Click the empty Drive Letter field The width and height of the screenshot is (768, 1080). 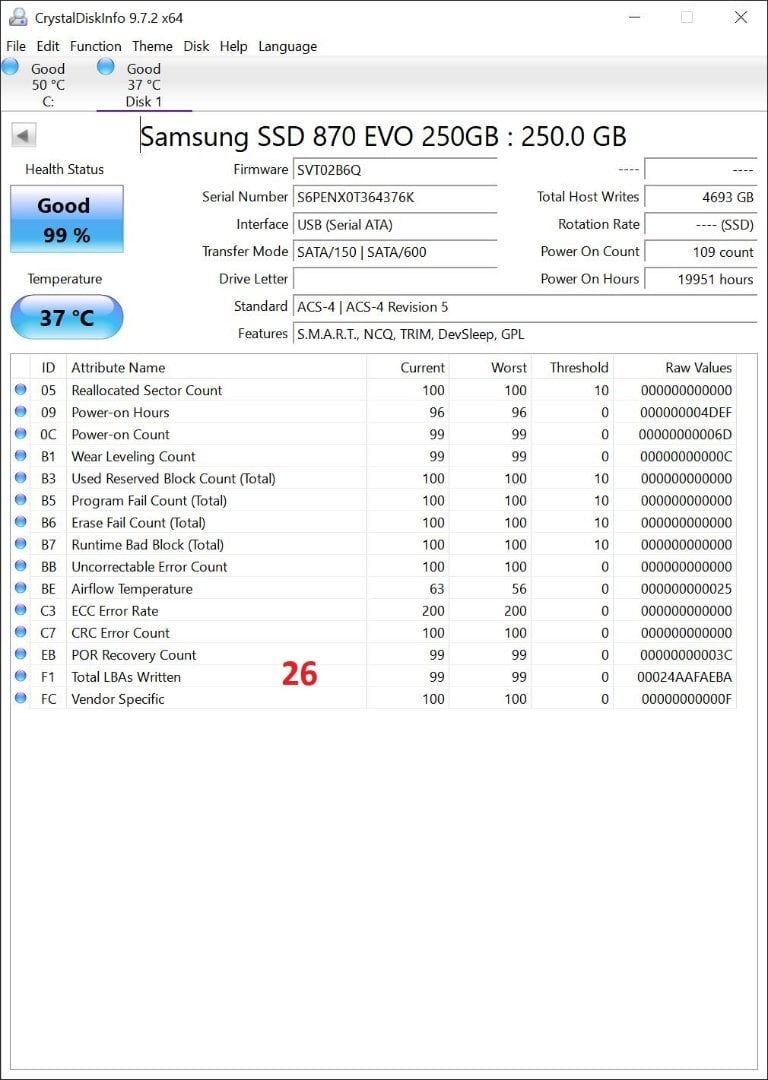(395, 279)
